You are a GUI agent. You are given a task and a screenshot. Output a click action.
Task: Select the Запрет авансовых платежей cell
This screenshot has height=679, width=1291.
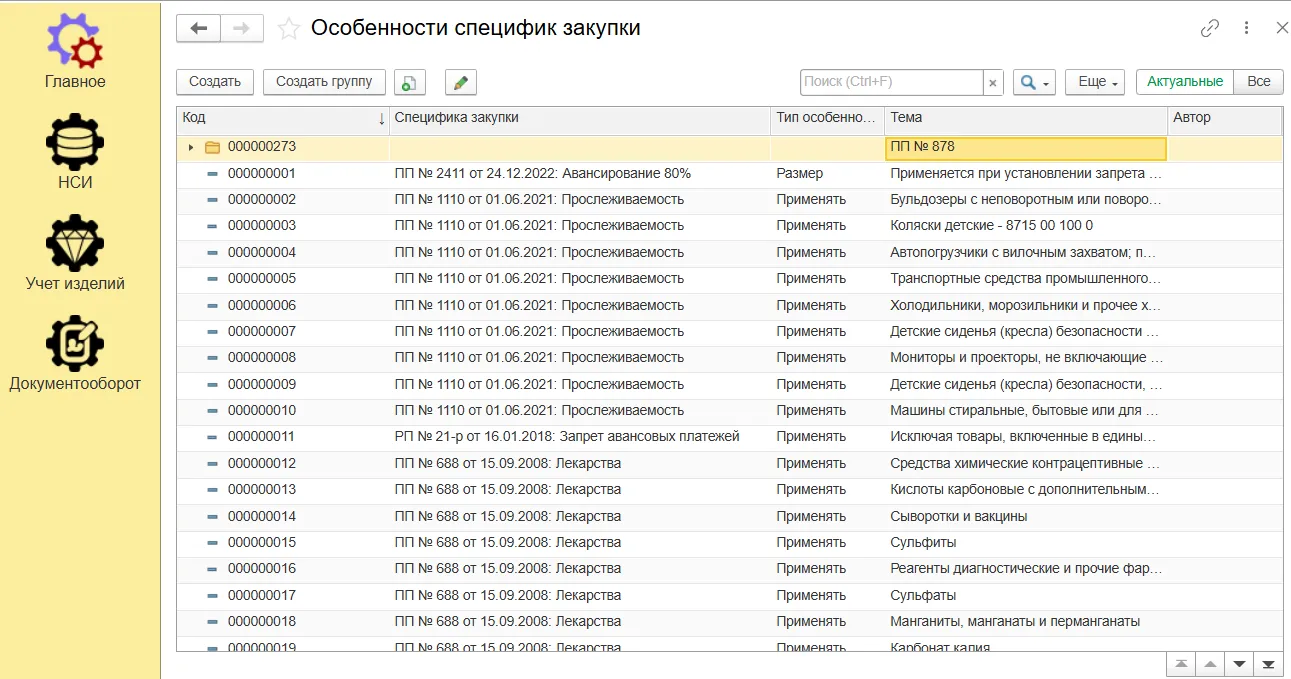click(x=580, y=437)
